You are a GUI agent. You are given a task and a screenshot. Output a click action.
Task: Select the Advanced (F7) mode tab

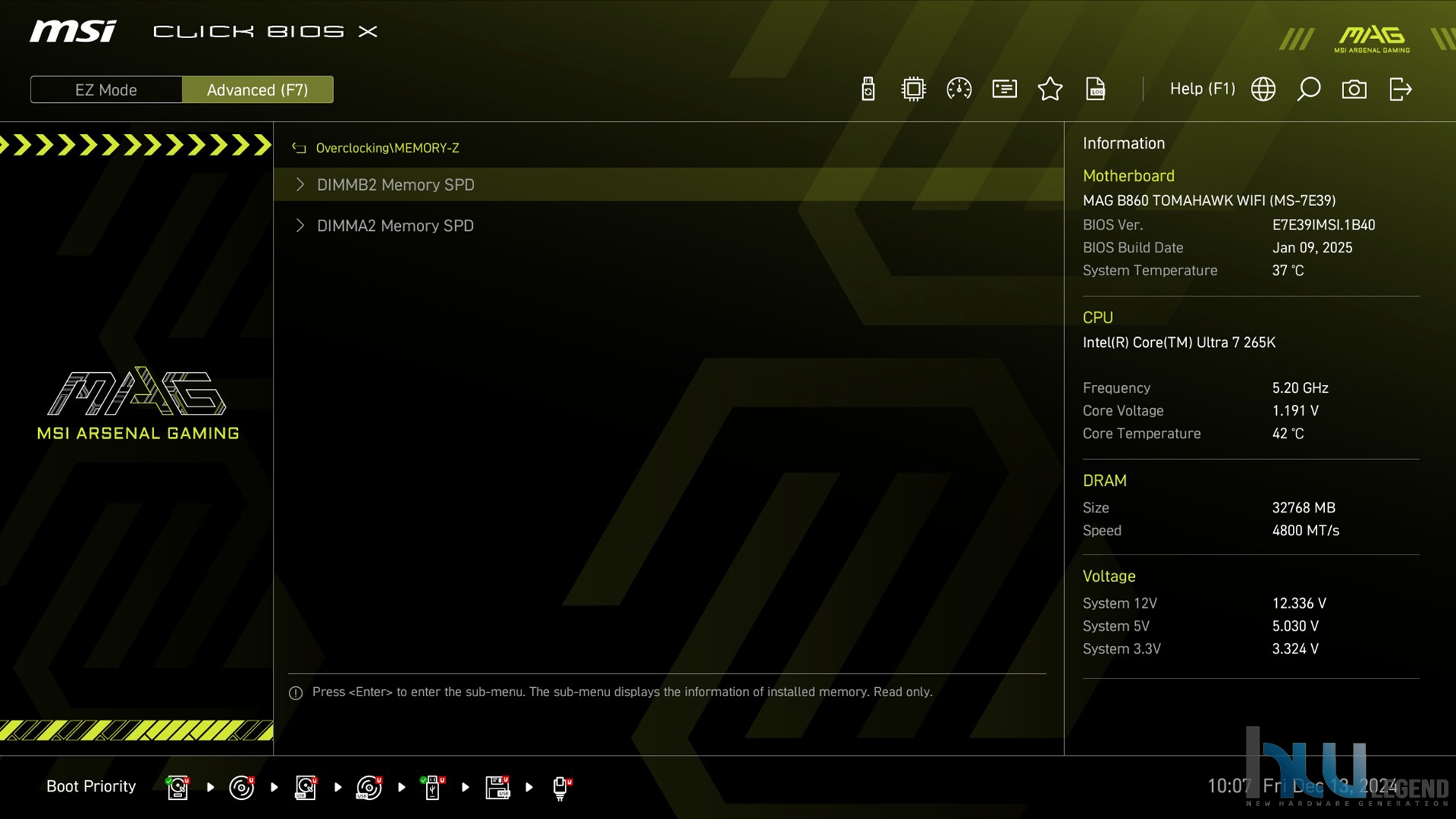258,90
